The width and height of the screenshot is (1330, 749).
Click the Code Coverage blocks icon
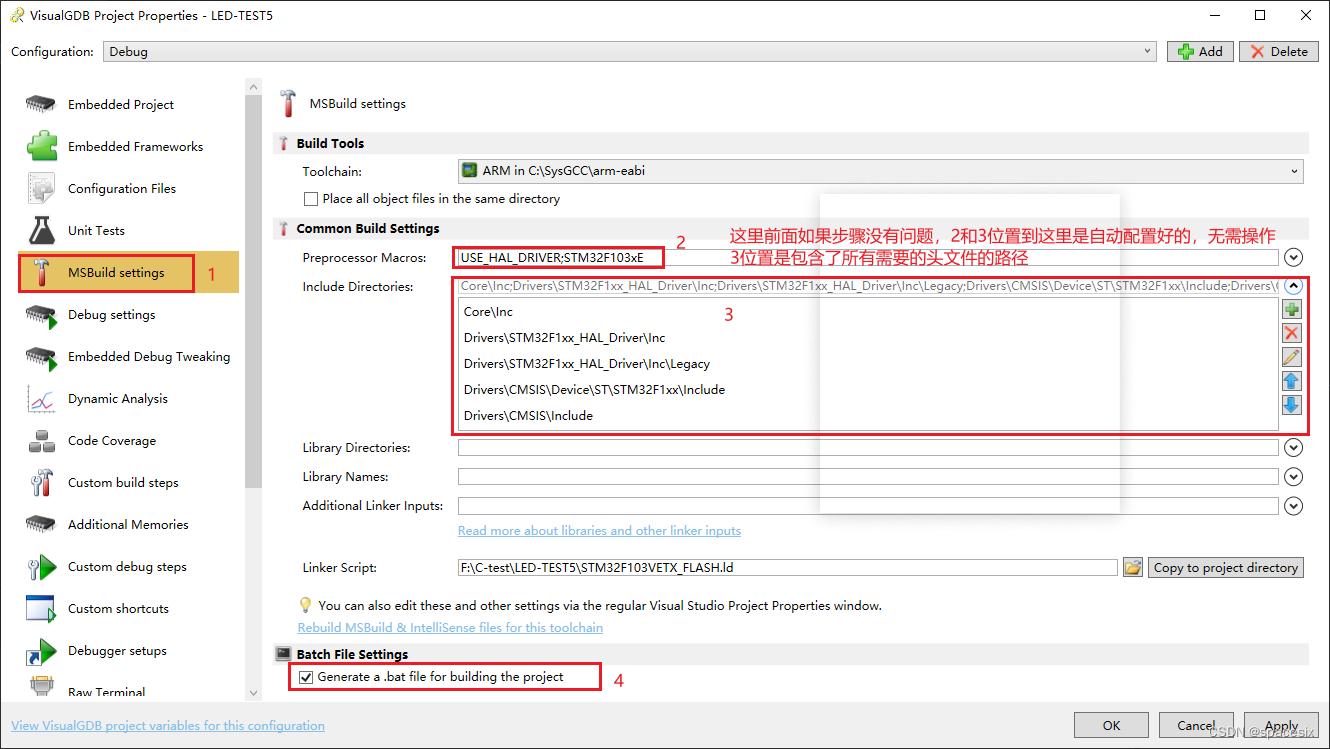[41, 441]
